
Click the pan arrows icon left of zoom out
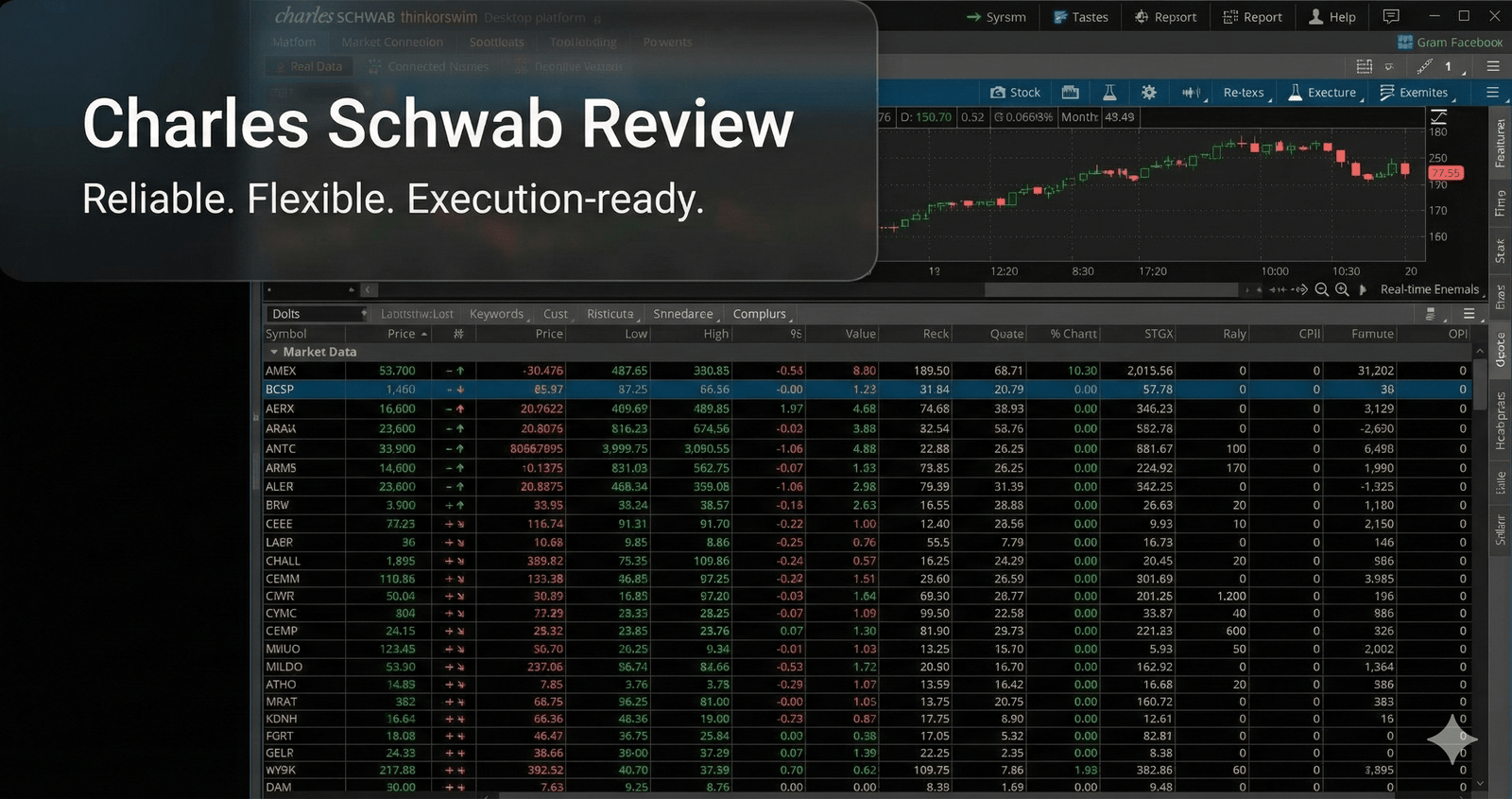click(1300, 289)
